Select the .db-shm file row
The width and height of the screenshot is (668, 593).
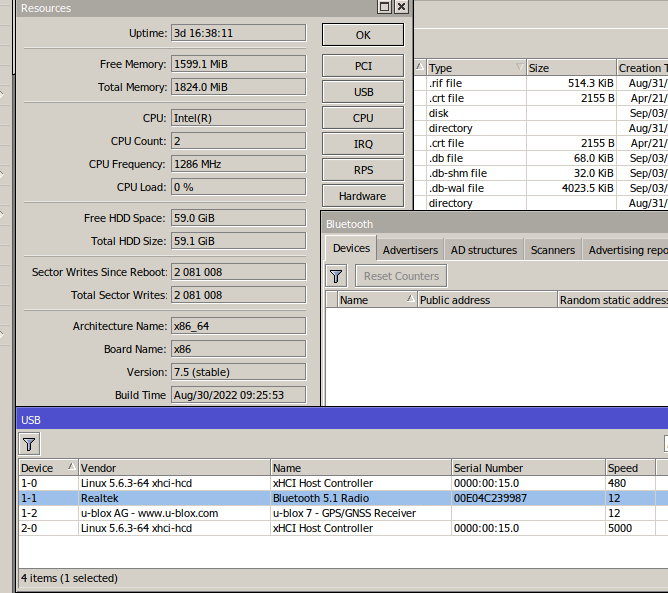tap(541, 173)
